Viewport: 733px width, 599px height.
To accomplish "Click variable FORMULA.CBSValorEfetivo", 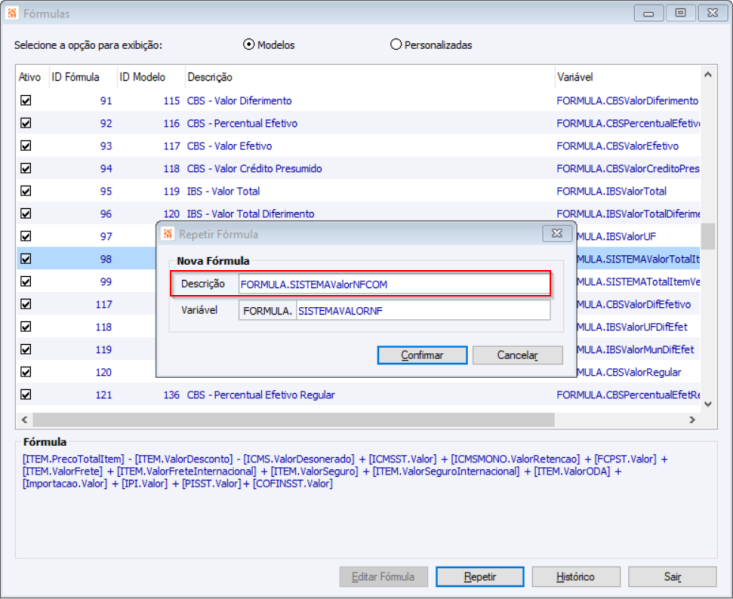I will [x=617, y=145].
